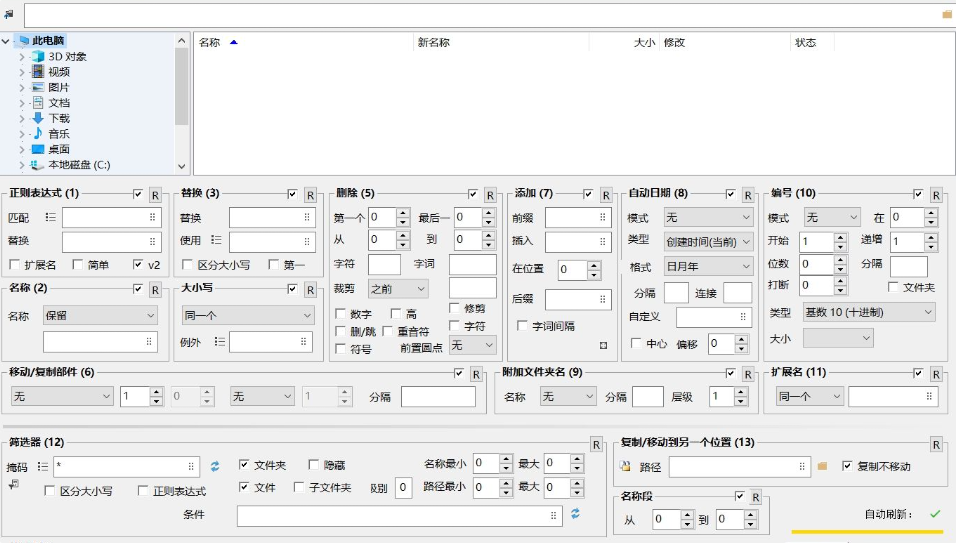Viewport: 957px width, 543px height.
Task: Open the 大小写 同一个 dropdown
Action: [247, 315]
